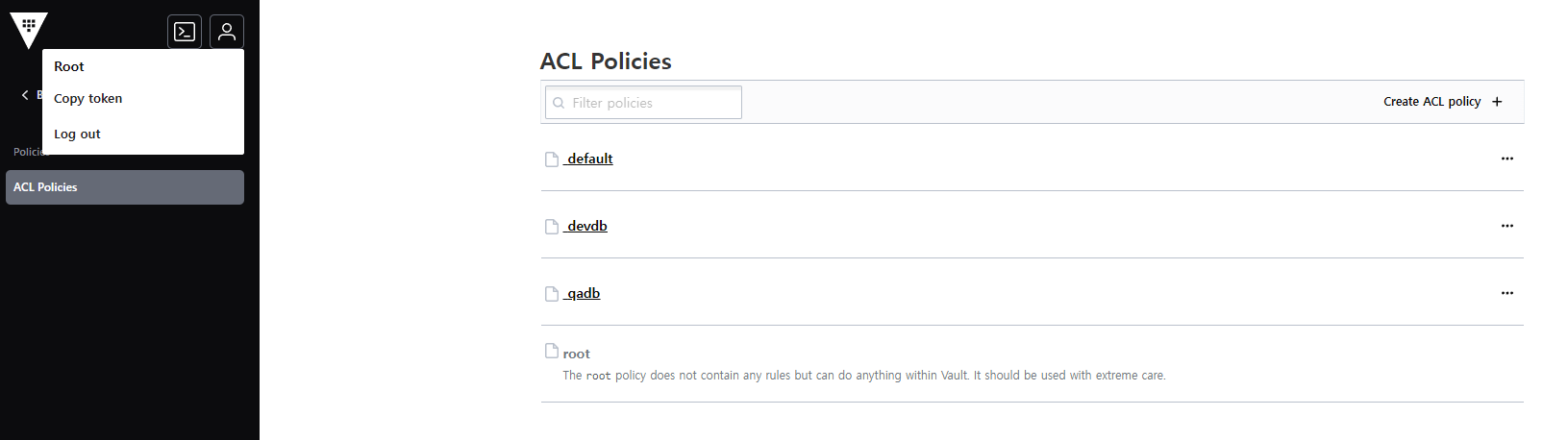Viewport: 1568px width, 440px height.
Task: Click the file icon beside default
Action: coord(552,159)
